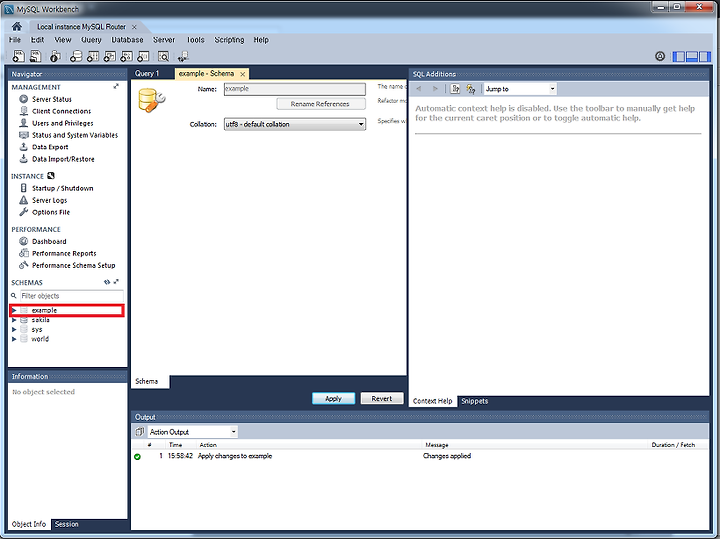
Task: Open Server Status in Management
Action: coord(45,99)
